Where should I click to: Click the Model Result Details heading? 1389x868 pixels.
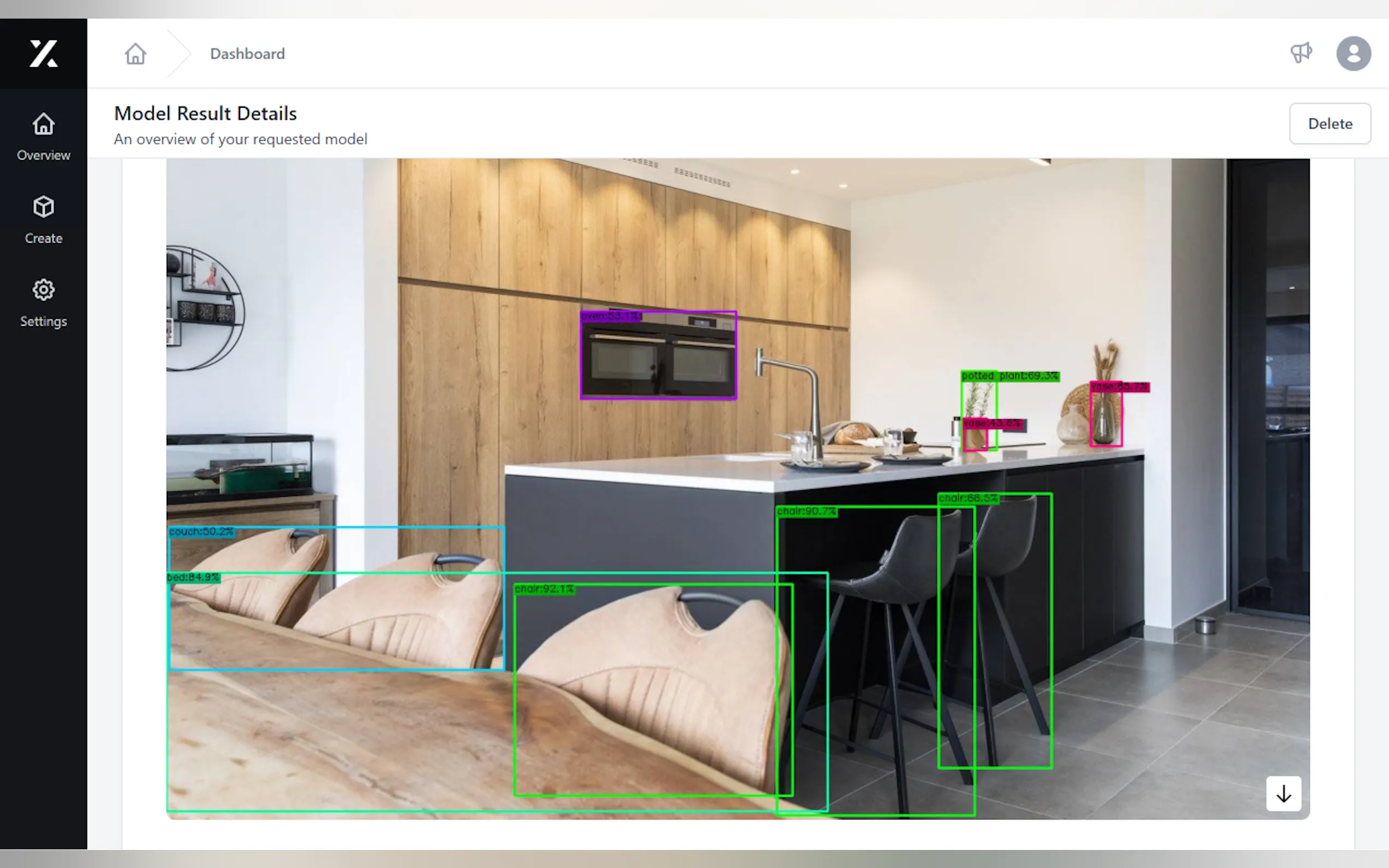[x=205, y=113]
